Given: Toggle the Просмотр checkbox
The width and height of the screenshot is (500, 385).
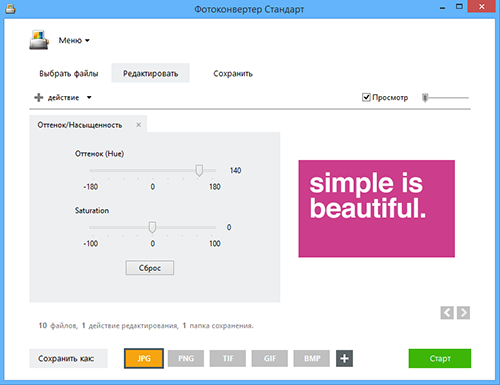Looking at the screenshot, I should click(x=366, y=97).
